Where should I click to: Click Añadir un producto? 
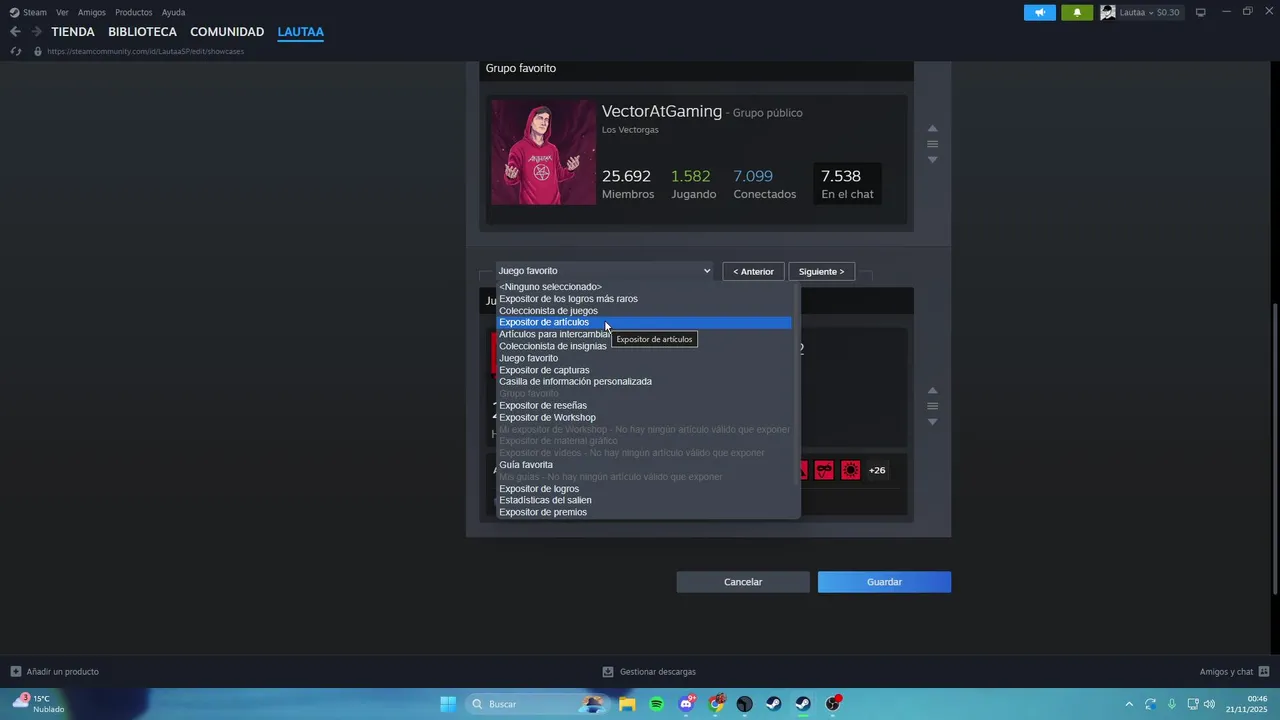click(x=55, y=672)
